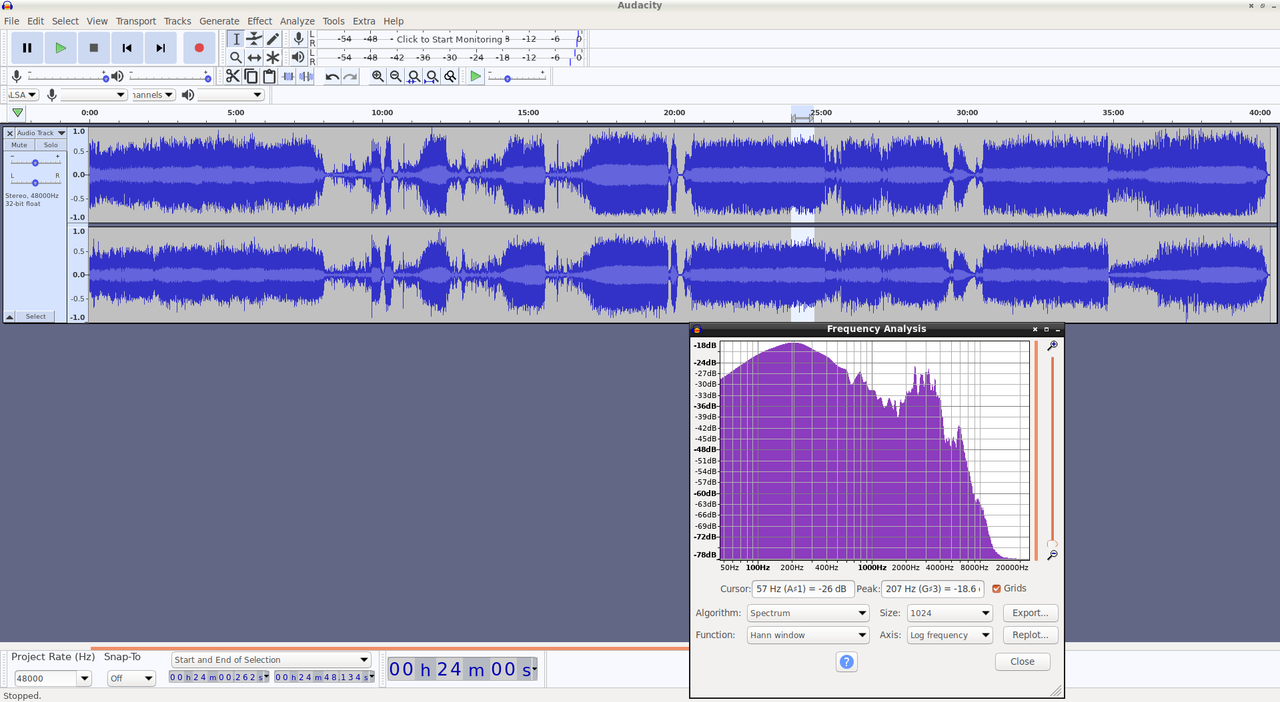The width and height of the screenshot is (1280, 702).
Task: Toggle the Grids checkbox
Action: pos(996,589)
